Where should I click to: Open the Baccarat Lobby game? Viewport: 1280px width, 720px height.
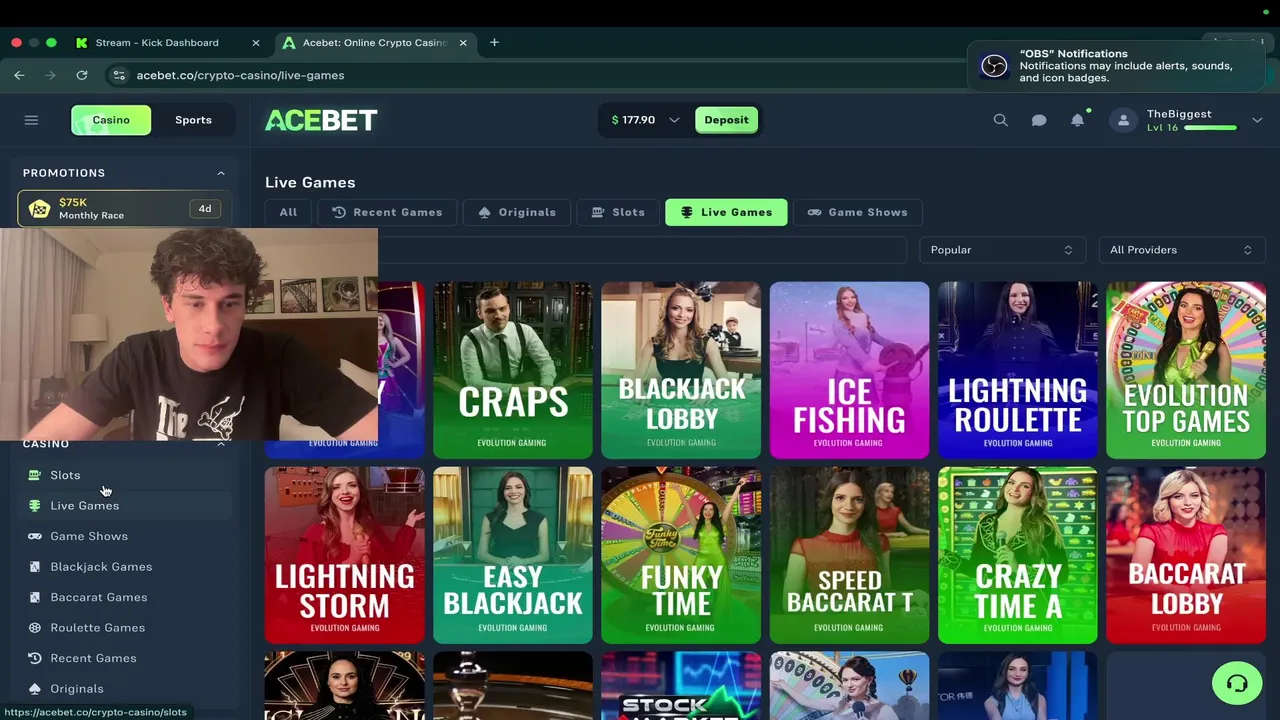(1186, 555)
